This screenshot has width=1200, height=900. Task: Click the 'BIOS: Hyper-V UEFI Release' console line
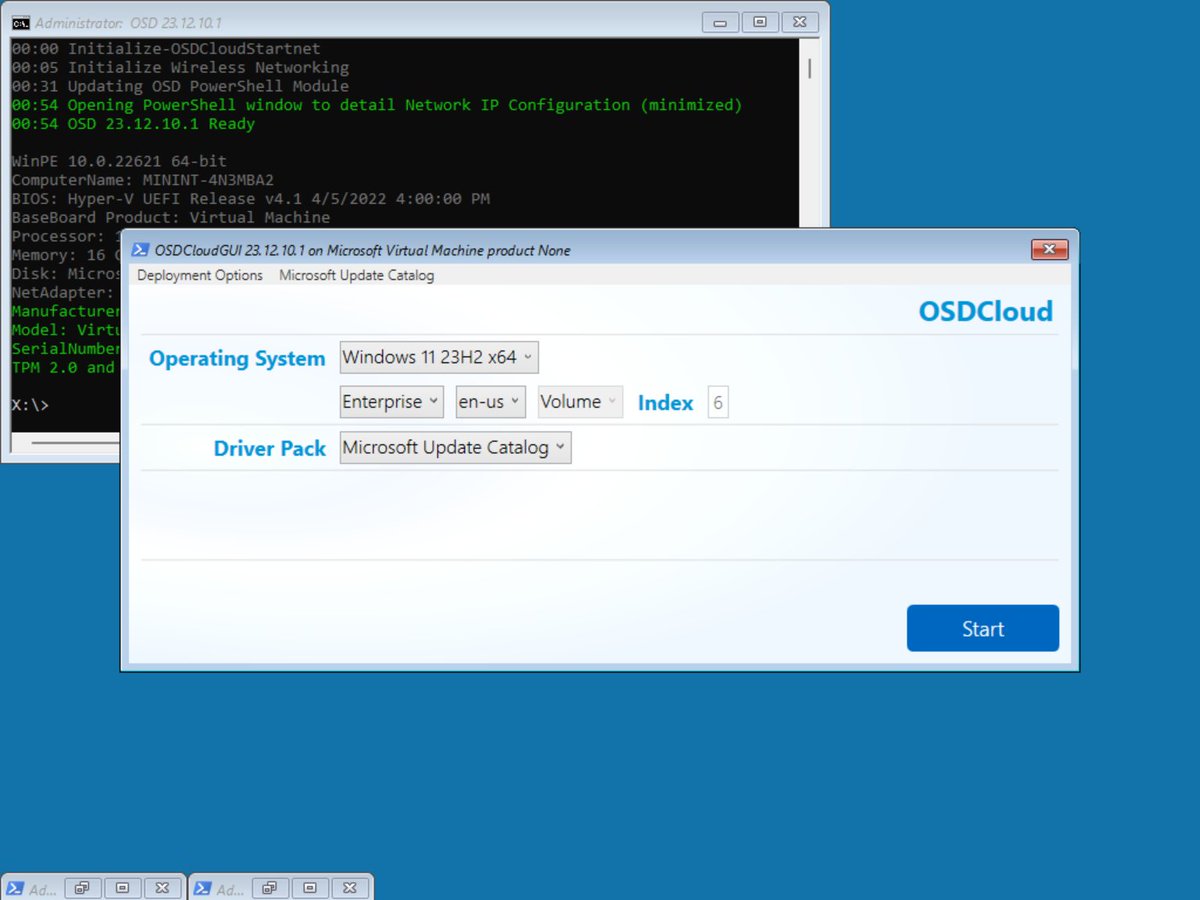[x=250, y=199]
